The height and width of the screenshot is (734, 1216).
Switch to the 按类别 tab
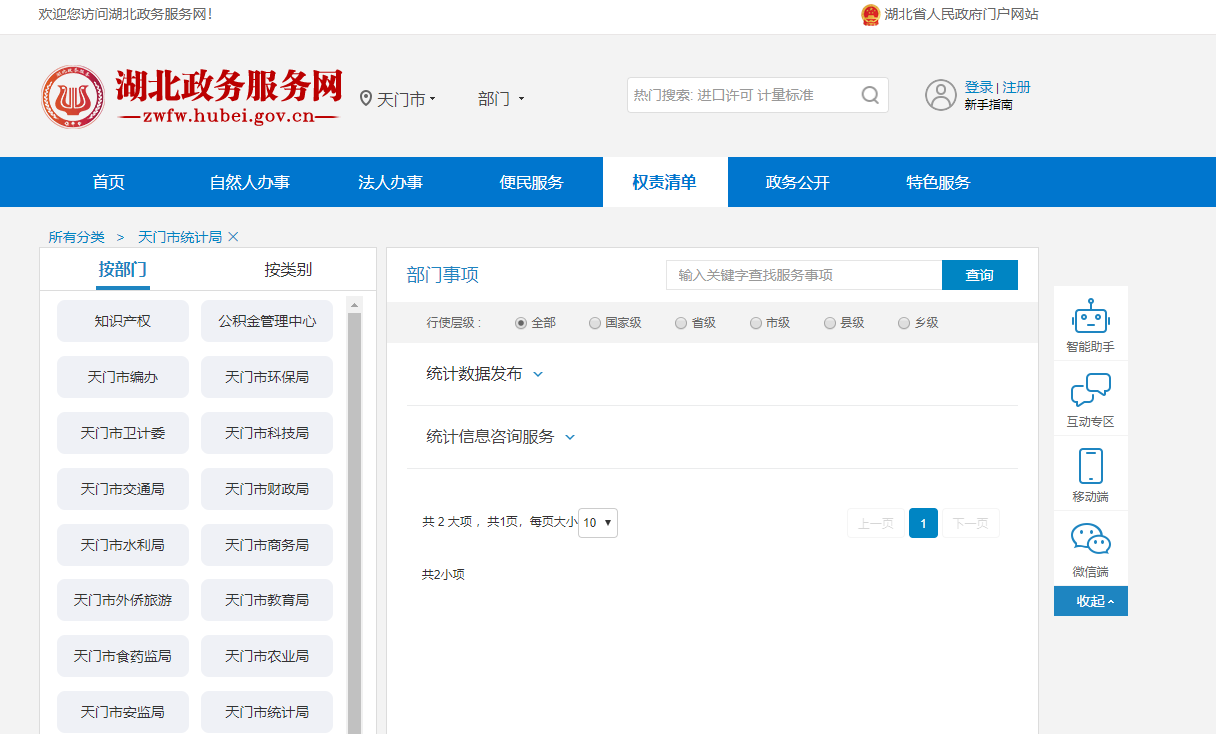288,269
